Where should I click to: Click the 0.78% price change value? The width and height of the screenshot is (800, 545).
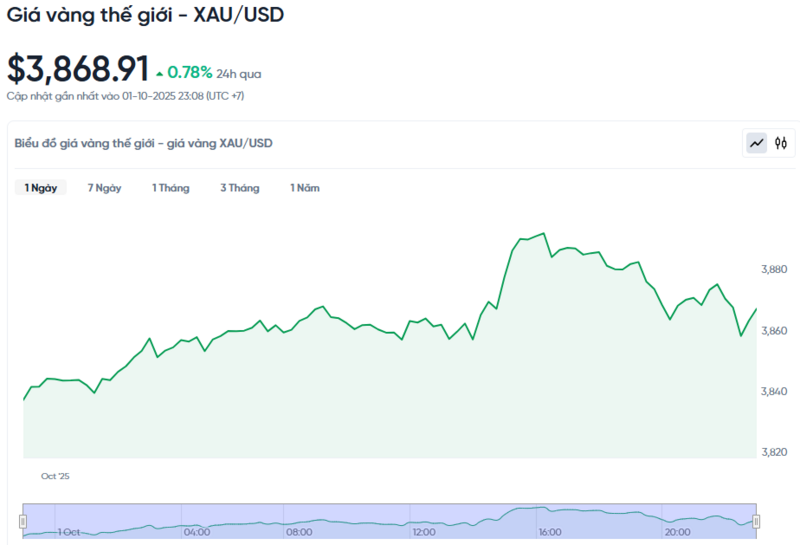[189, 72]
